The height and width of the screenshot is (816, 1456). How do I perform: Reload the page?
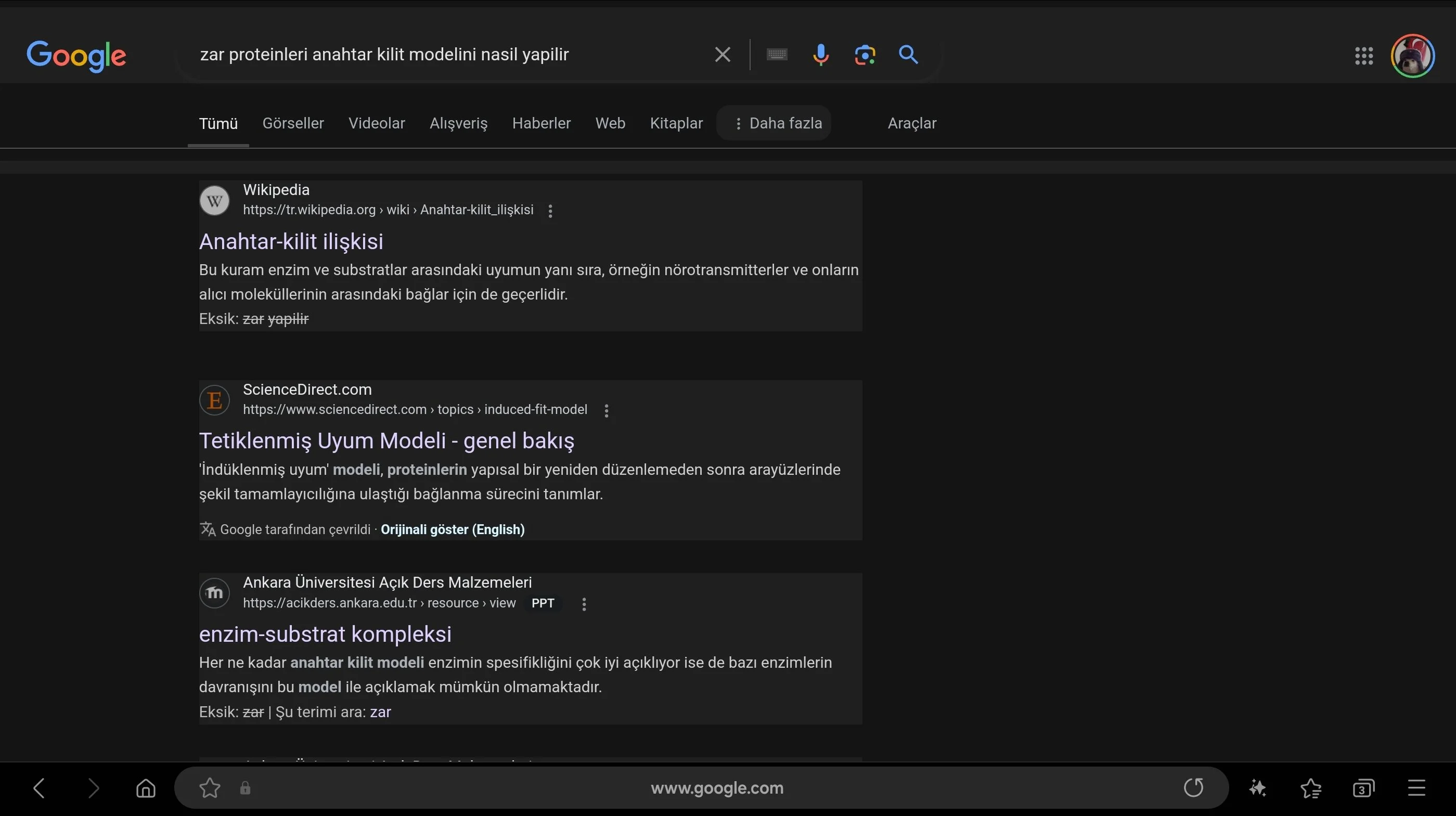click(x=1193, y=788)
